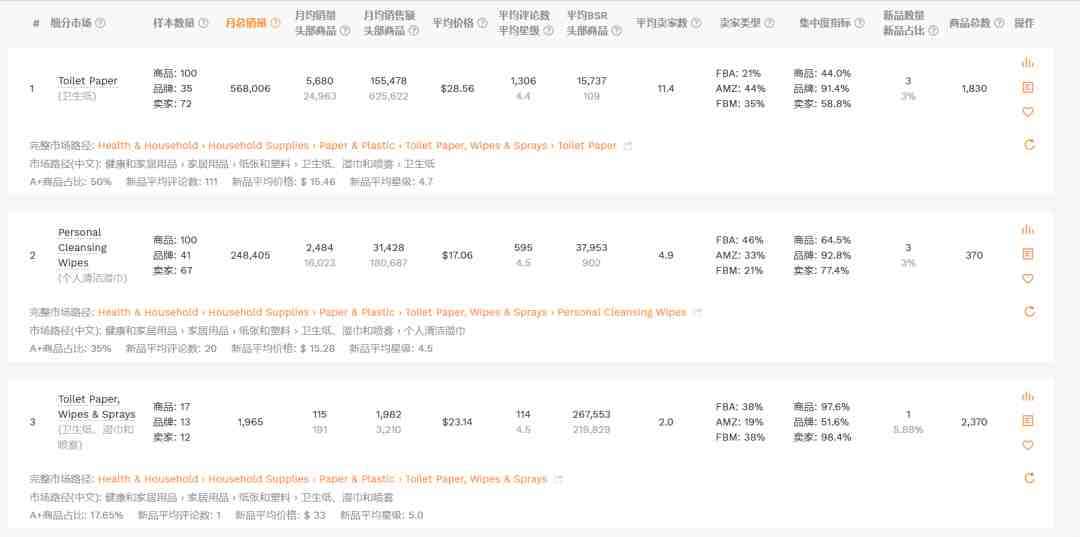Open Personal Cleansing Wipes link in row 2 path
This screenshot has height=537, width=1080.
[622, 312]
